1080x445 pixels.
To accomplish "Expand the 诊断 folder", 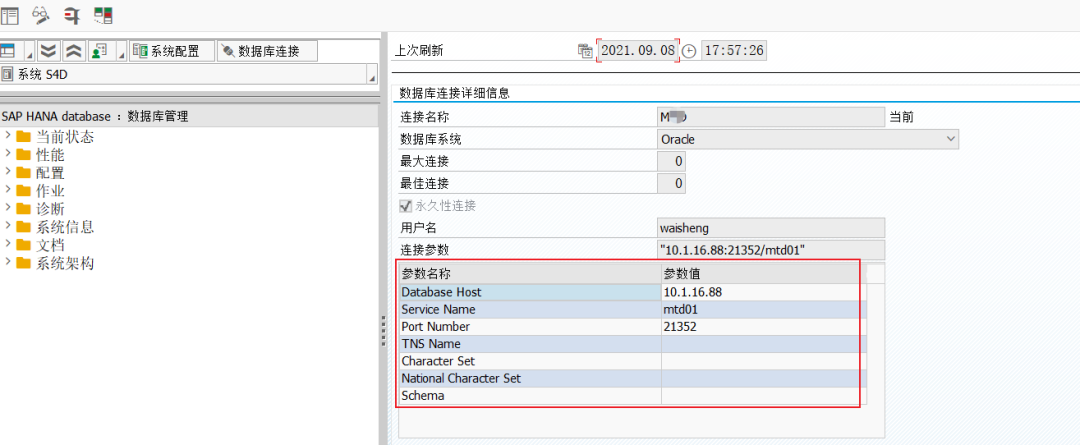I will (x=8, y=207).
